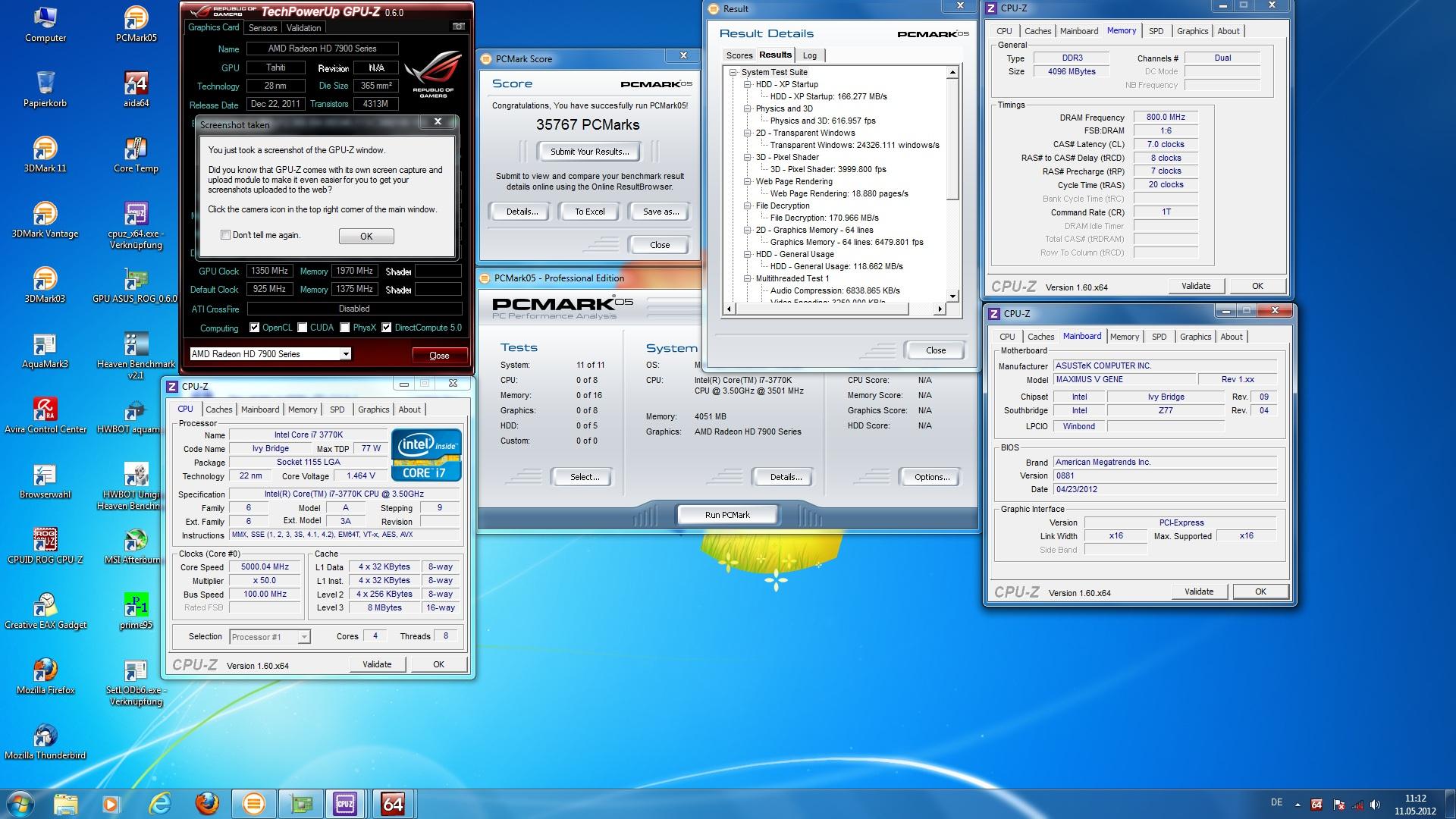Collapse the System Test Suite tree node
Screen dimensions: 1456x819
pos(733,73)
